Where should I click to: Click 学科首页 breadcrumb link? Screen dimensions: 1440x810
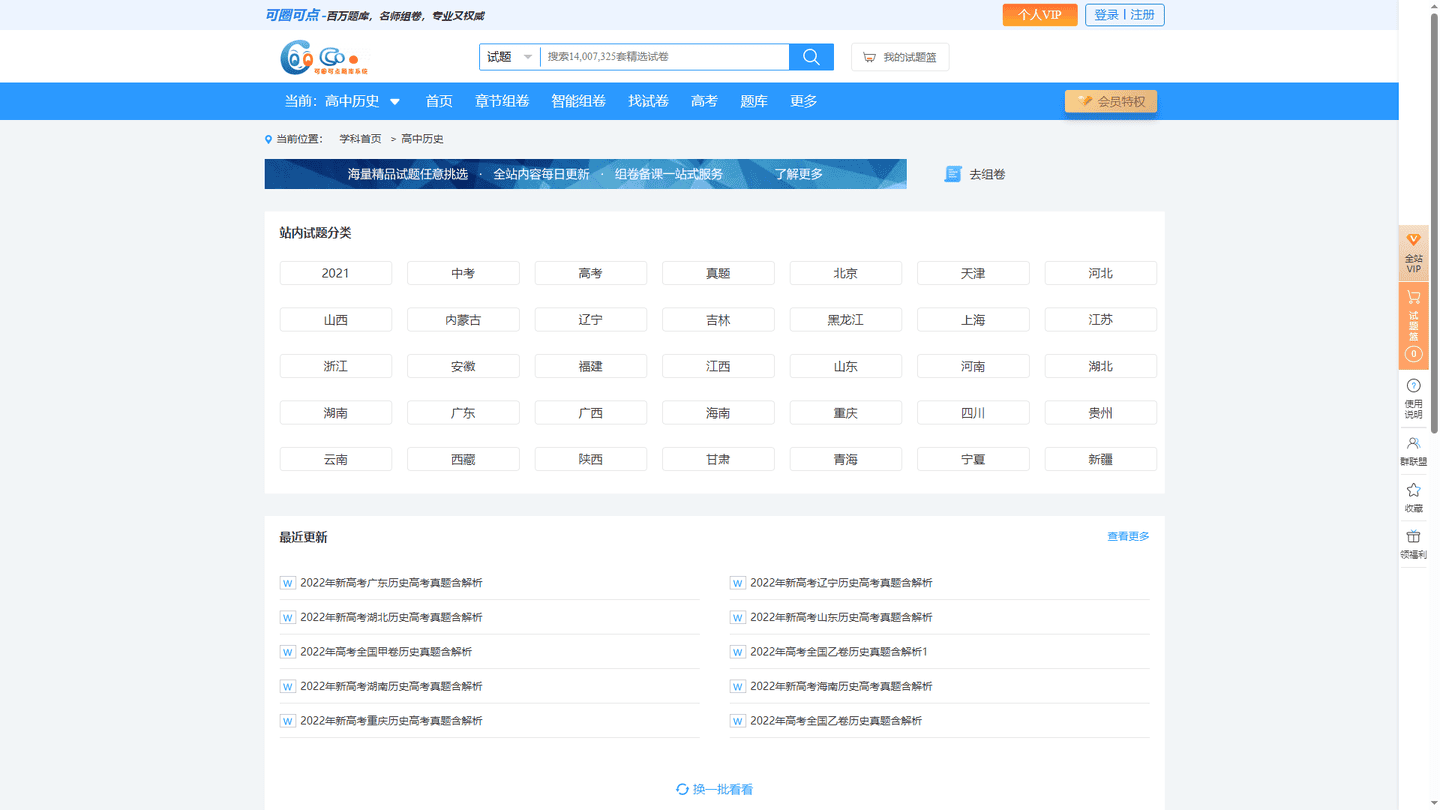pos(360,139)
